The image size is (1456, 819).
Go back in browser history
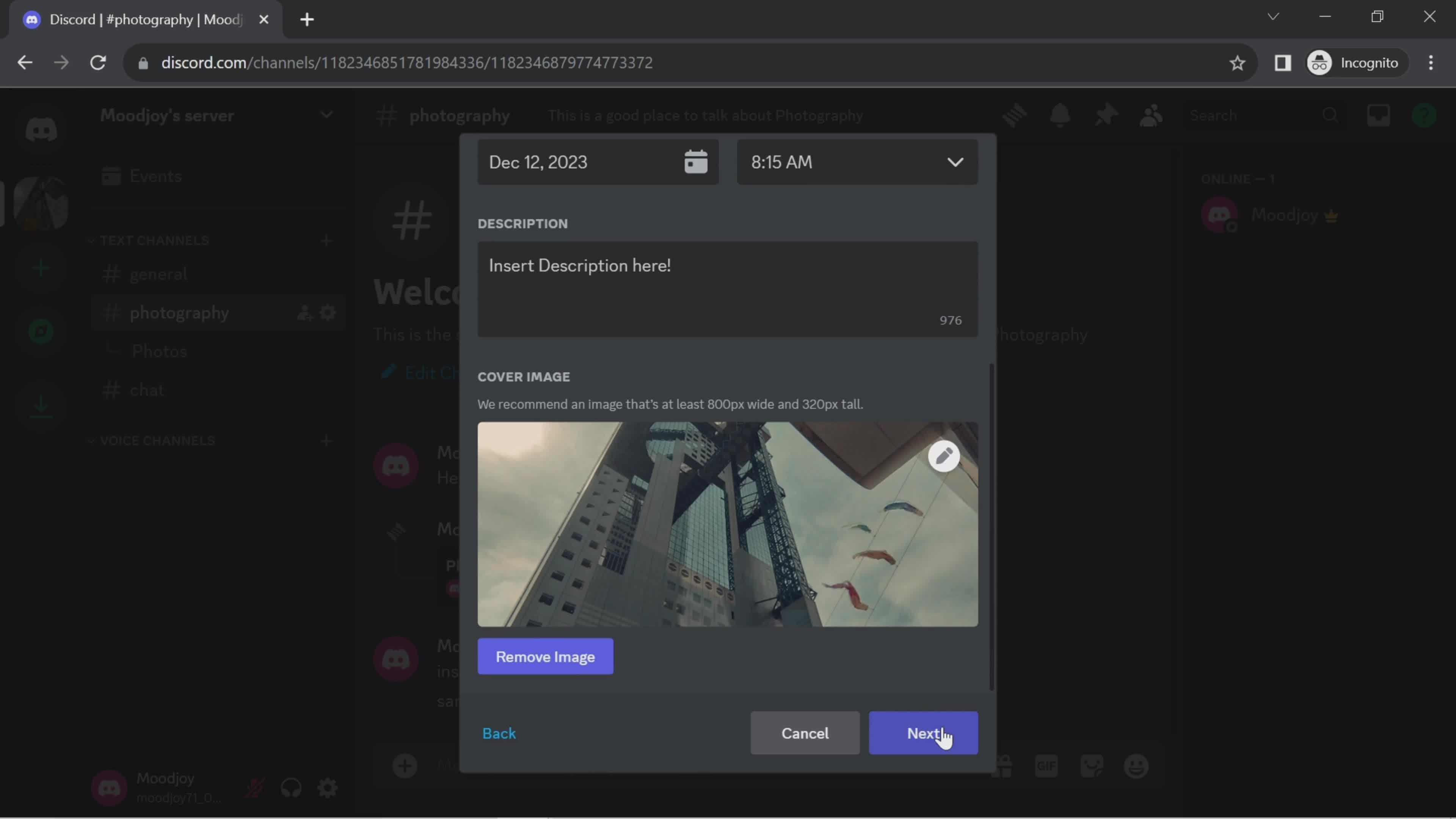25,62
